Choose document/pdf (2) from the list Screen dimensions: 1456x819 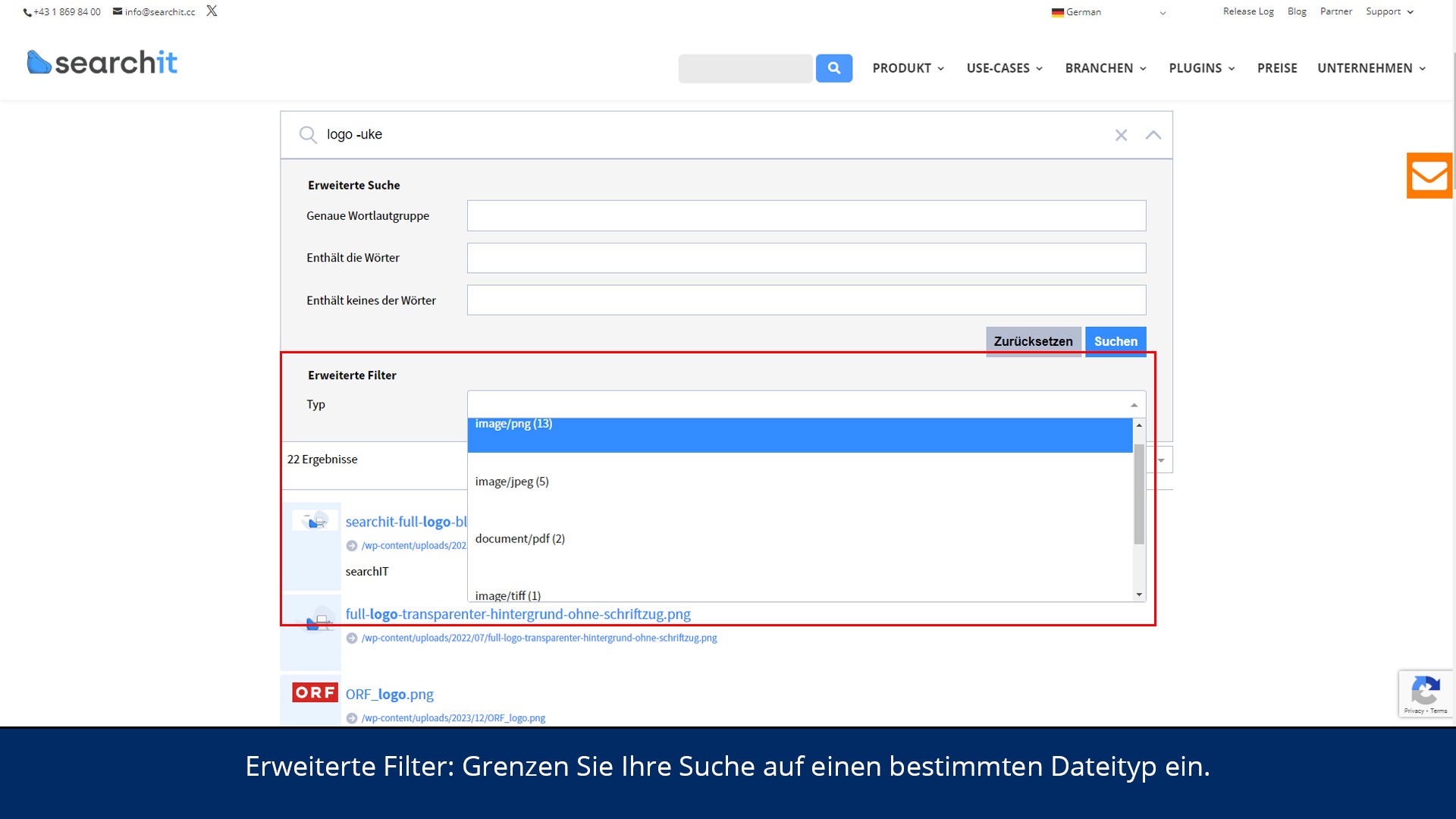(x=520, y=539)
